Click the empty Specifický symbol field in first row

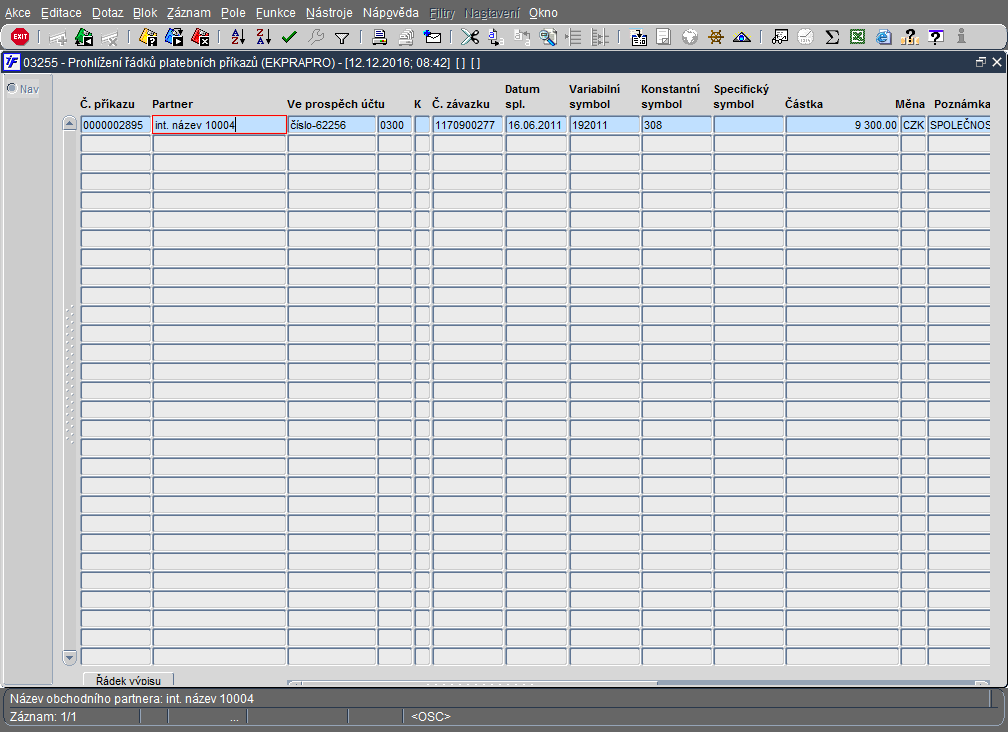click(748, 125)
